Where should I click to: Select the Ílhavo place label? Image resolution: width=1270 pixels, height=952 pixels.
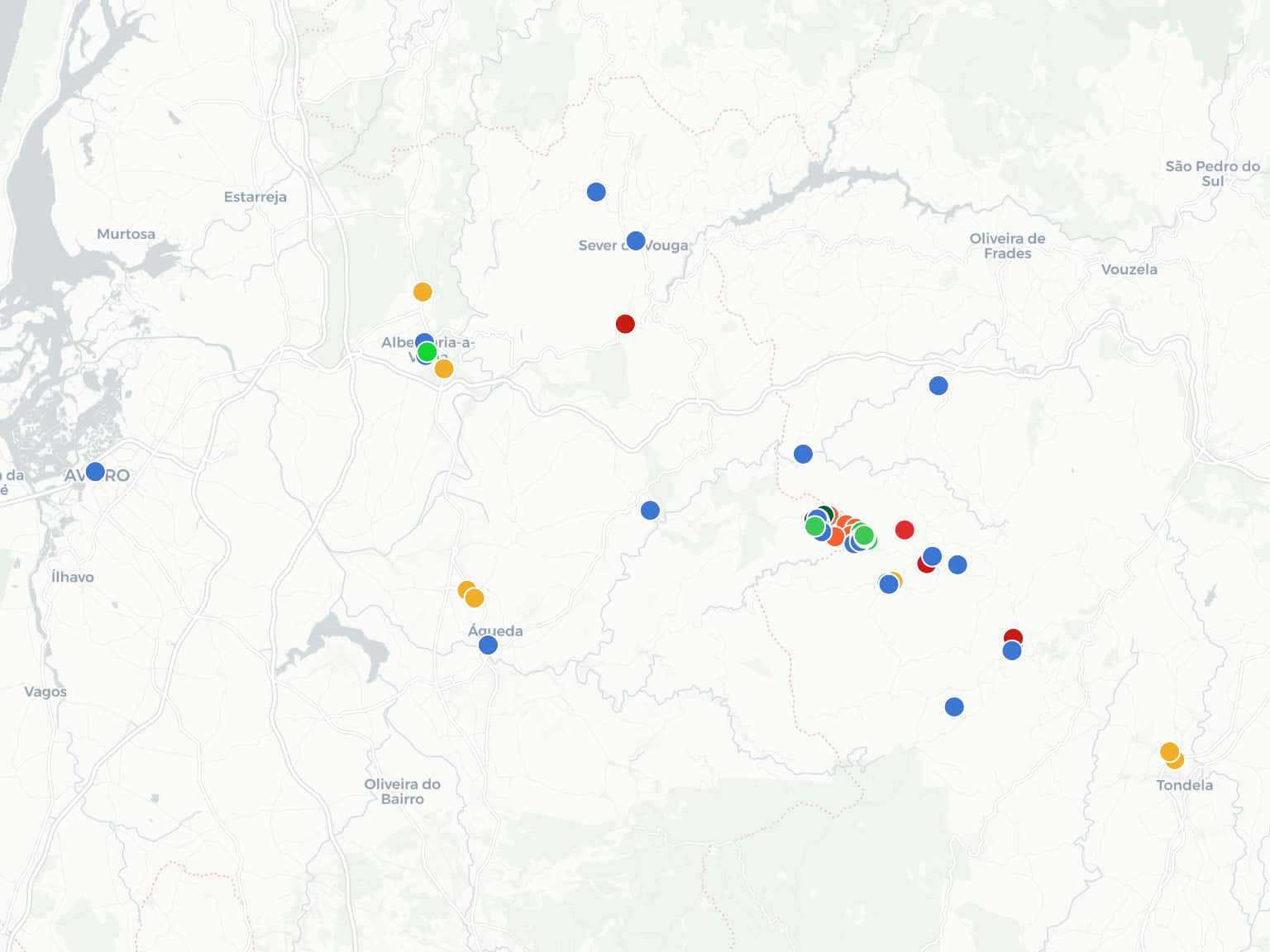coord(73,577)
